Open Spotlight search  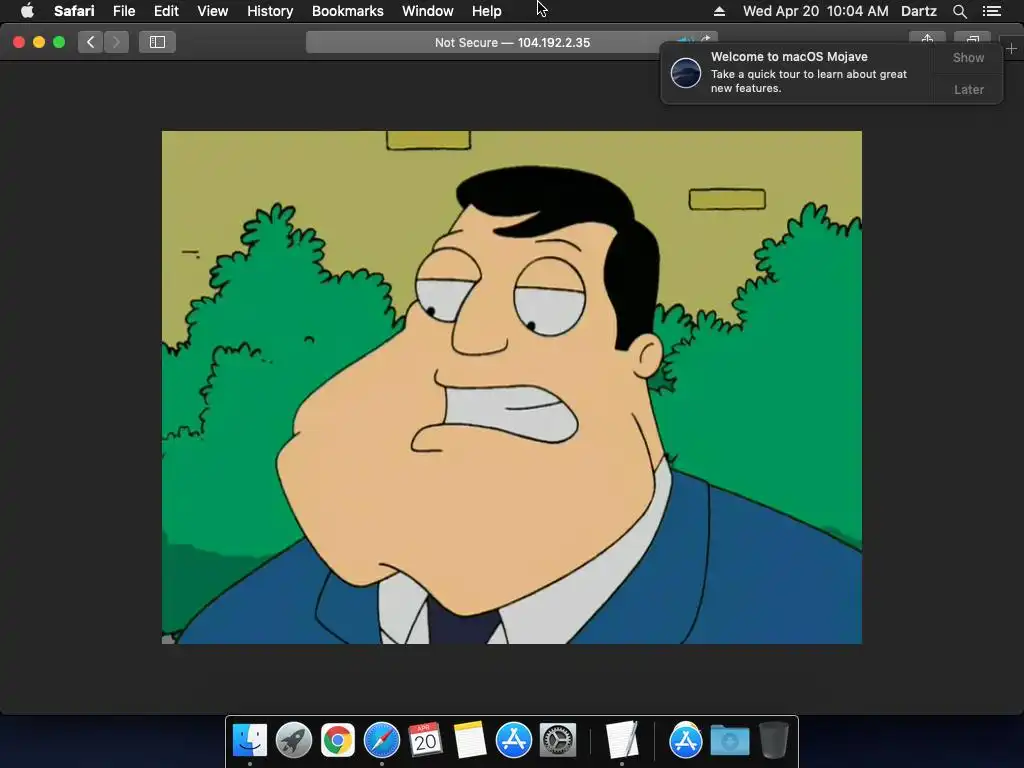959,11
